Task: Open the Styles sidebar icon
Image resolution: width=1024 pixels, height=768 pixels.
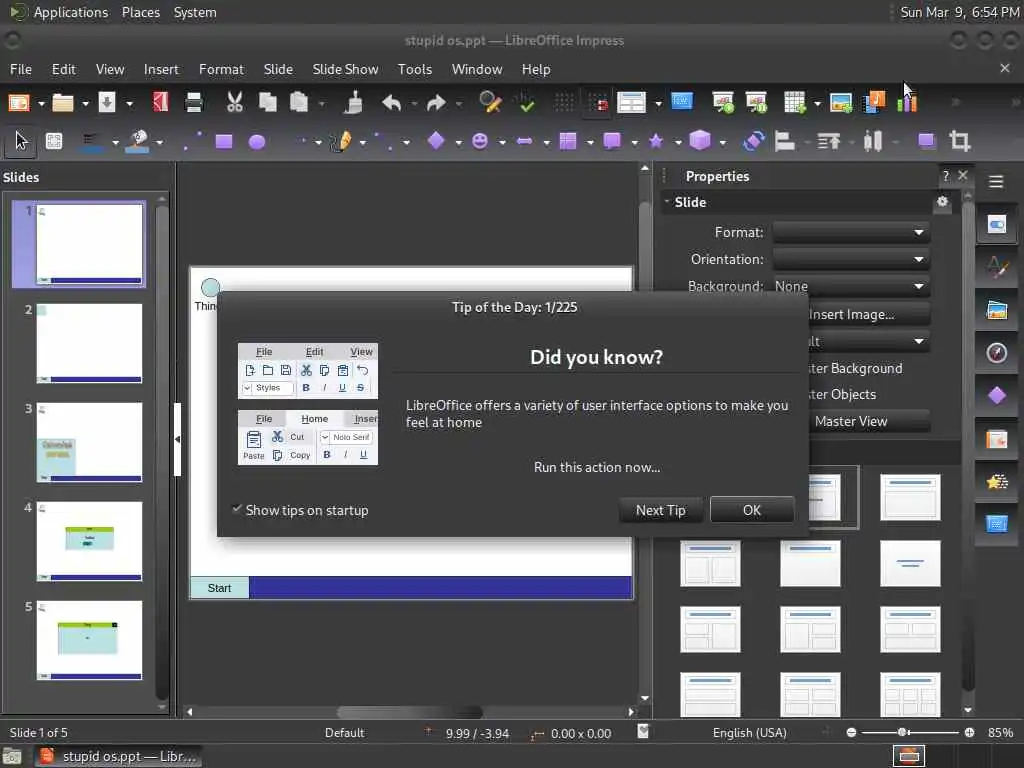Action: (x=997, y=266)
